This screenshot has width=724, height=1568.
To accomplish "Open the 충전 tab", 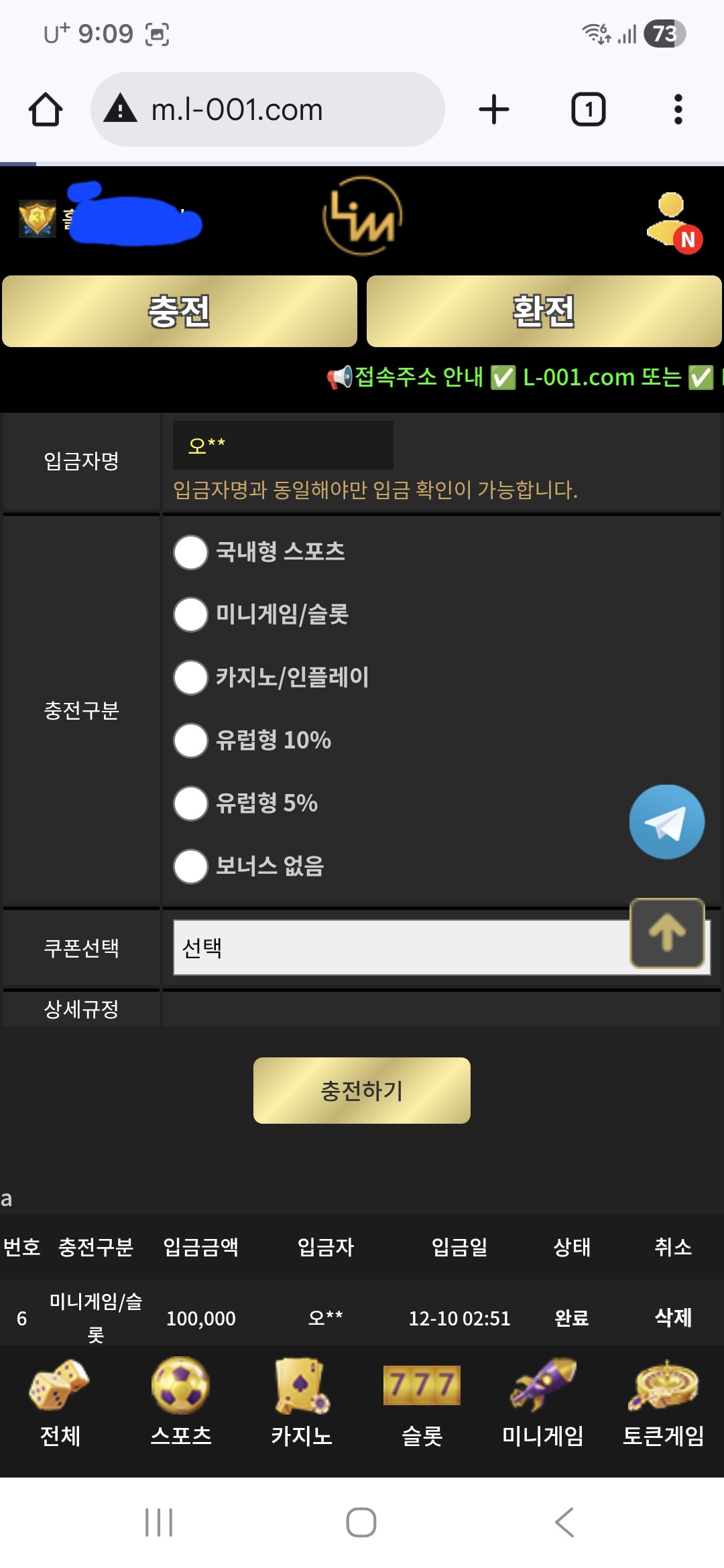I will (180, 312).
